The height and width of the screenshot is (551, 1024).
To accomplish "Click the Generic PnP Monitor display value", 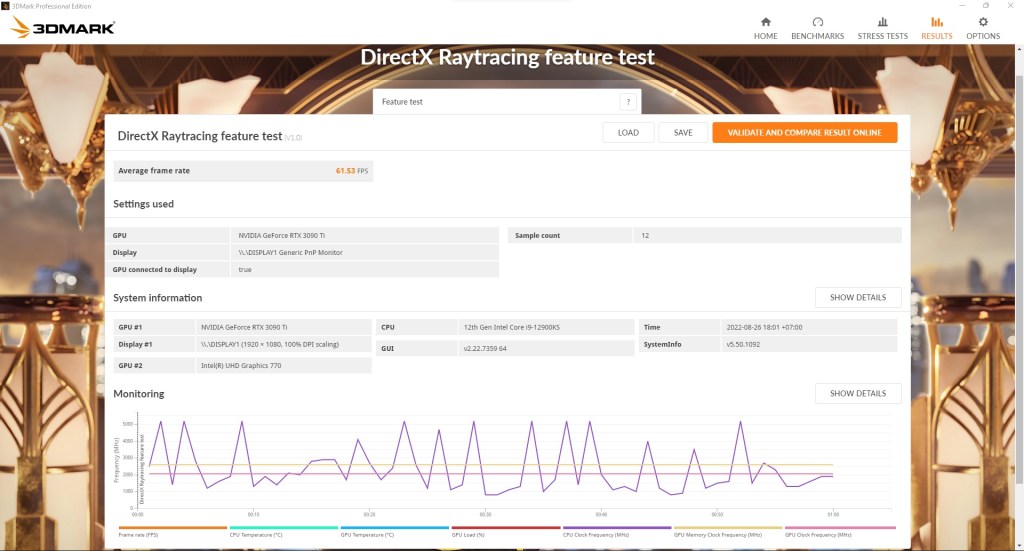I will (364, 252).
